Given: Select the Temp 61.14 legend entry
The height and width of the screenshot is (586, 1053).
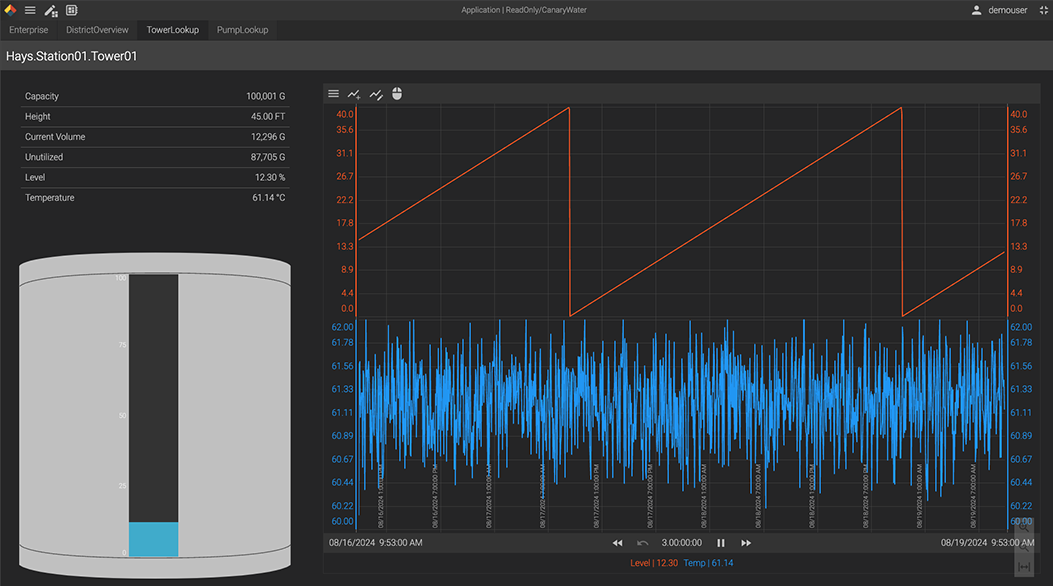Looking at the screenshot, I should click(708, 563).
